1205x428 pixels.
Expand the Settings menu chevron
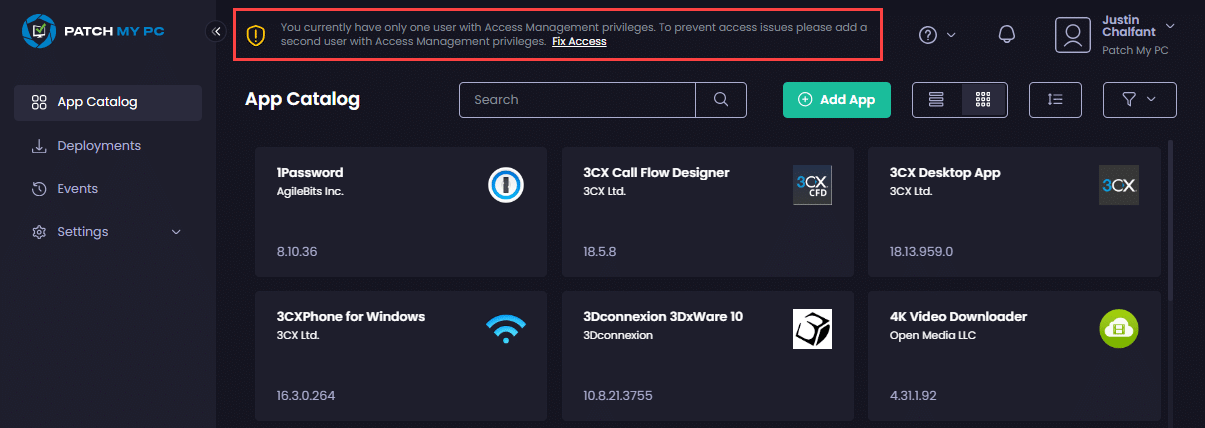(x=177, y=232)
